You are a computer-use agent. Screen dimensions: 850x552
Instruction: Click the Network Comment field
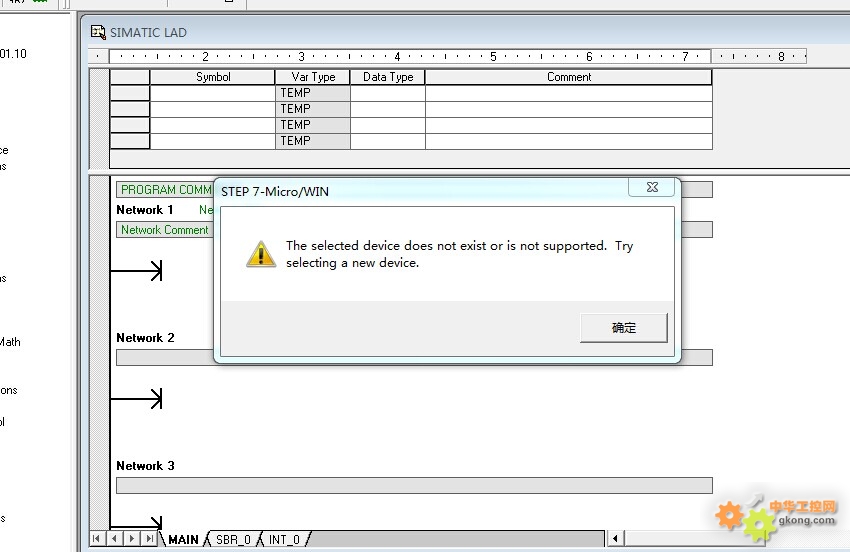[x=165, y=230]
